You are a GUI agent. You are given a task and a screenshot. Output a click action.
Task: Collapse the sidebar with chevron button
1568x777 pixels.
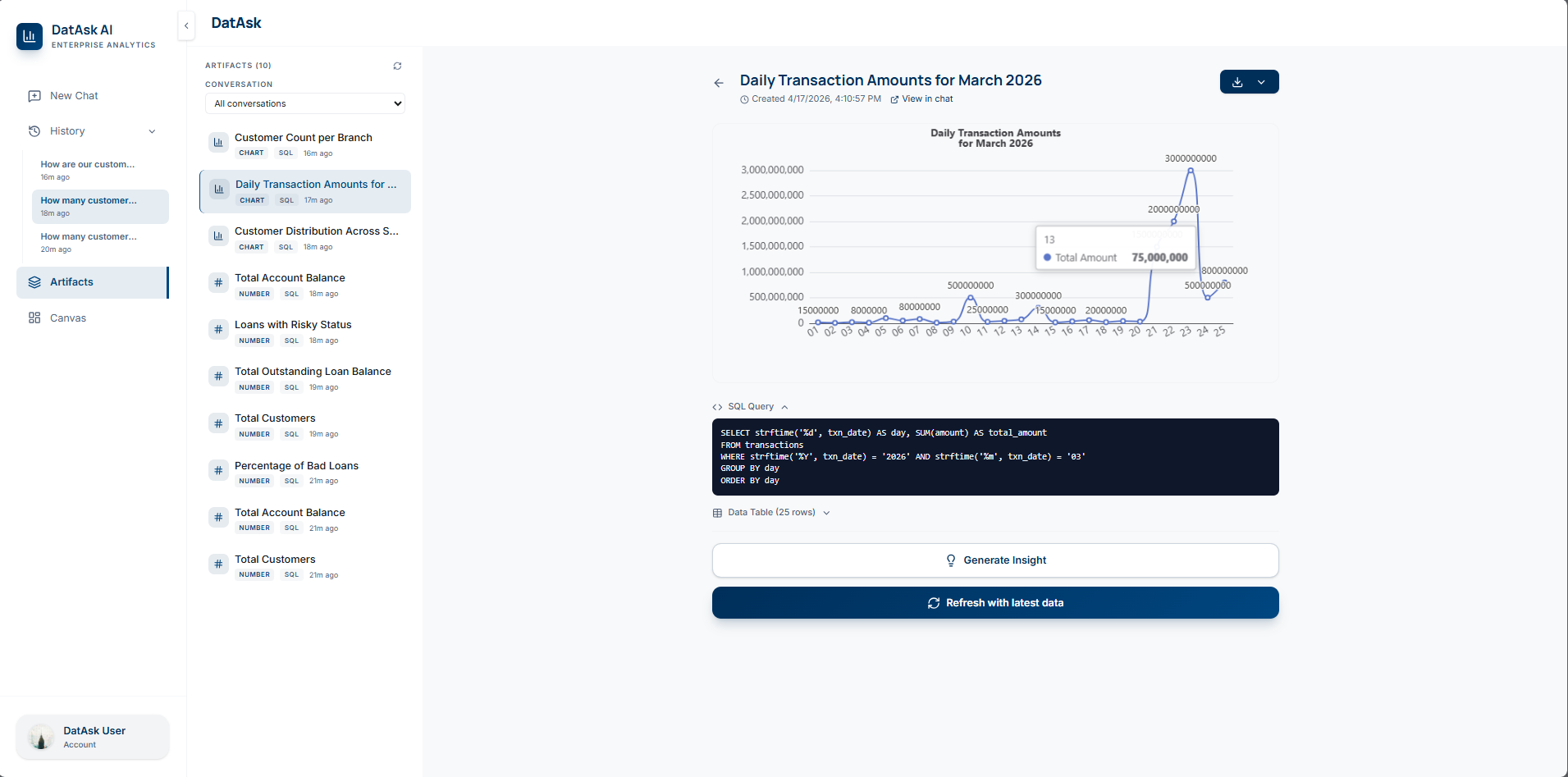[x=186, y=26]
